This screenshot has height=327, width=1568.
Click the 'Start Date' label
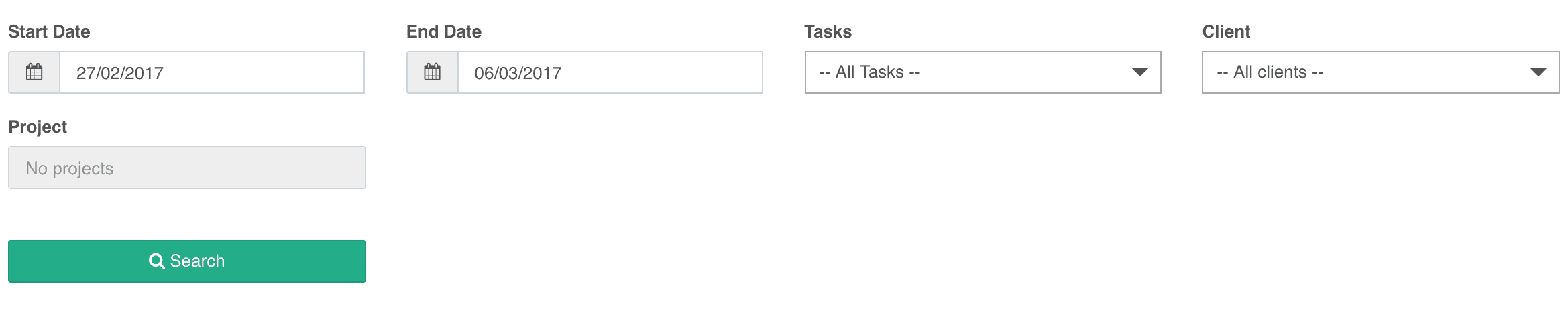point(49,31)
